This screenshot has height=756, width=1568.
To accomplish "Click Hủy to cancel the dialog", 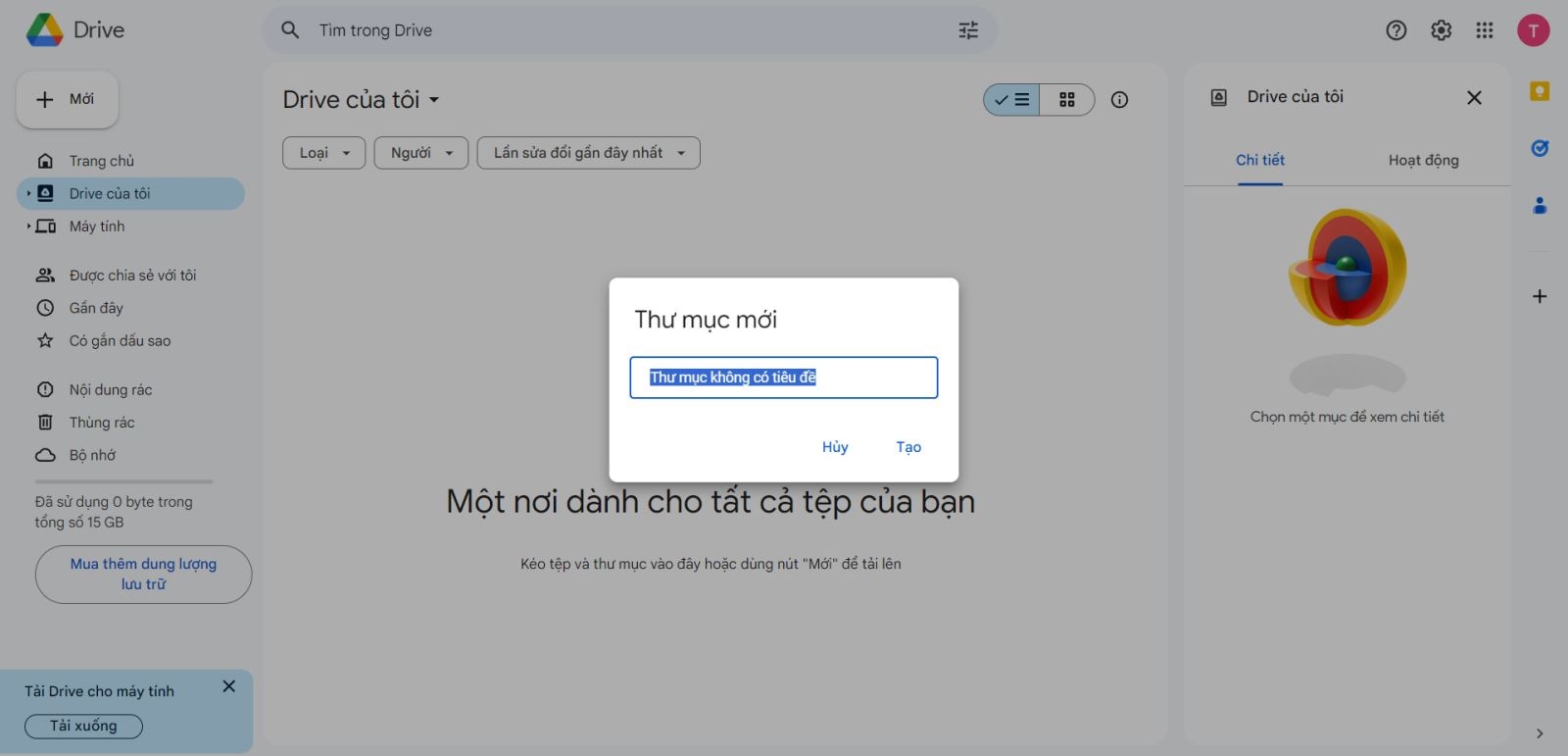I will pos(835,447).
